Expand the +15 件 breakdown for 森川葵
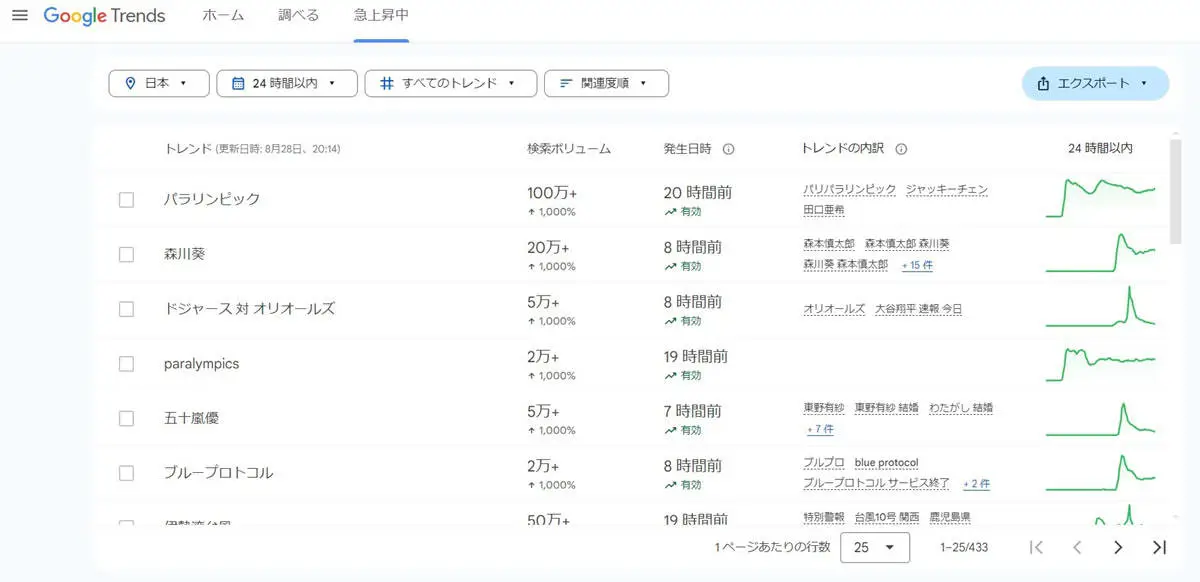This screenshot has height=582, width=1200. 917,265
